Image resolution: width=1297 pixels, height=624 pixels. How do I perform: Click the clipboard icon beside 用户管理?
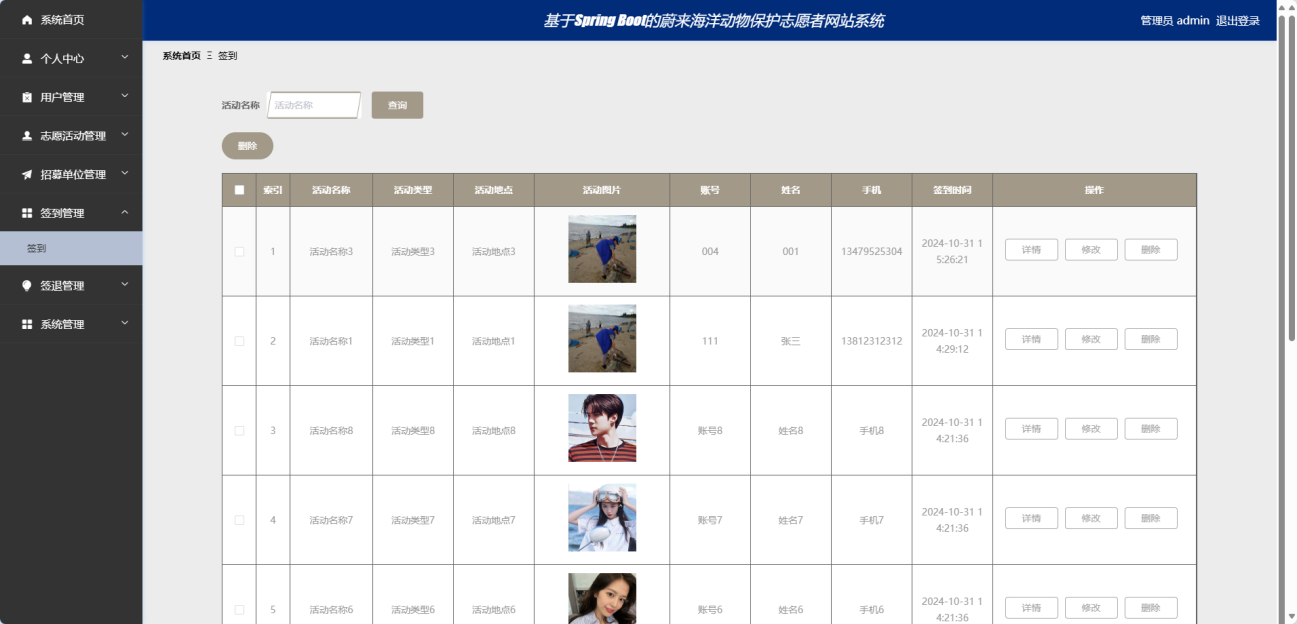pos(27,97)
